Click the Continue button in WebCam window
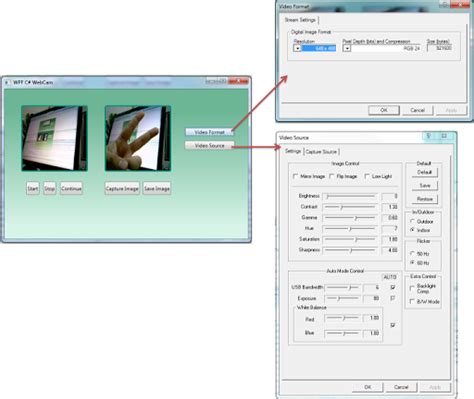The image size is (474, 399). [x=71, y=189]
